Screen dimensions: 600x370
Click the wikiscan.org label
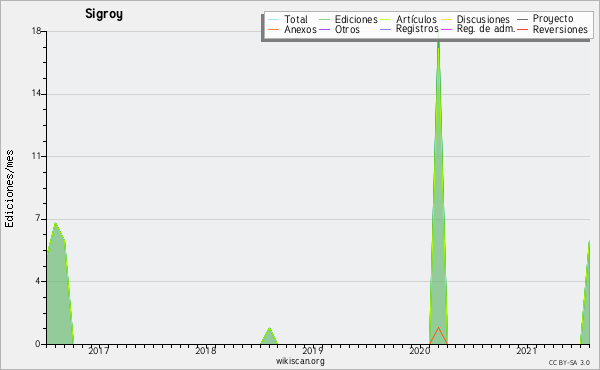(300, 361)
